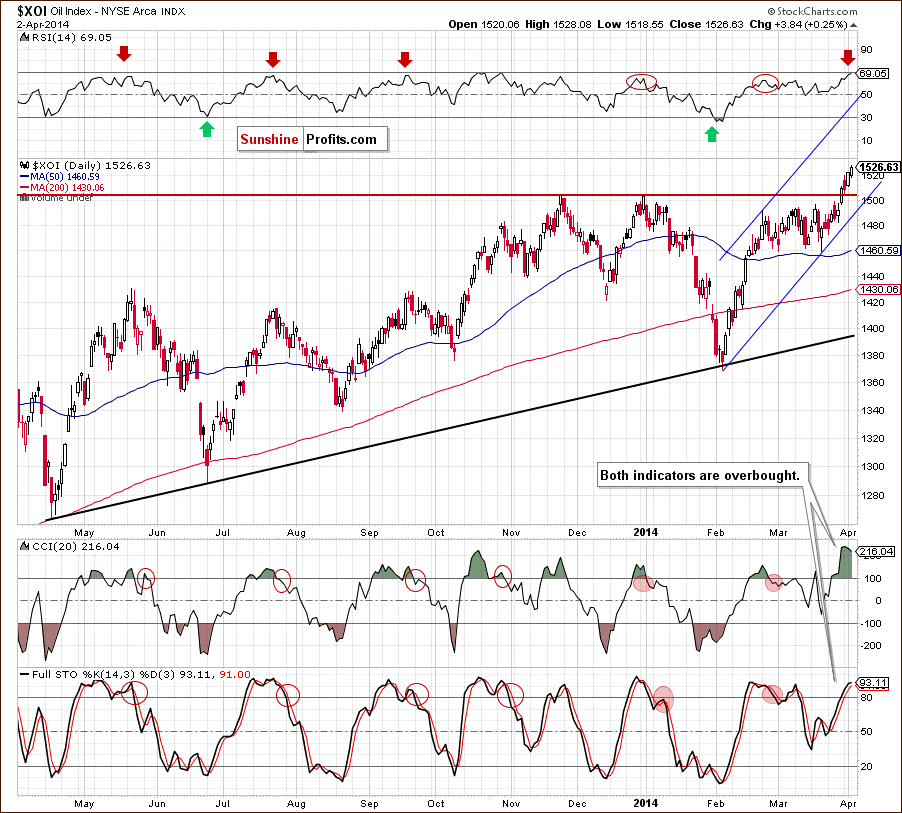
Task: Click the 1430.06 MA(200) tag on the right axis
Action: click(878, 289)
